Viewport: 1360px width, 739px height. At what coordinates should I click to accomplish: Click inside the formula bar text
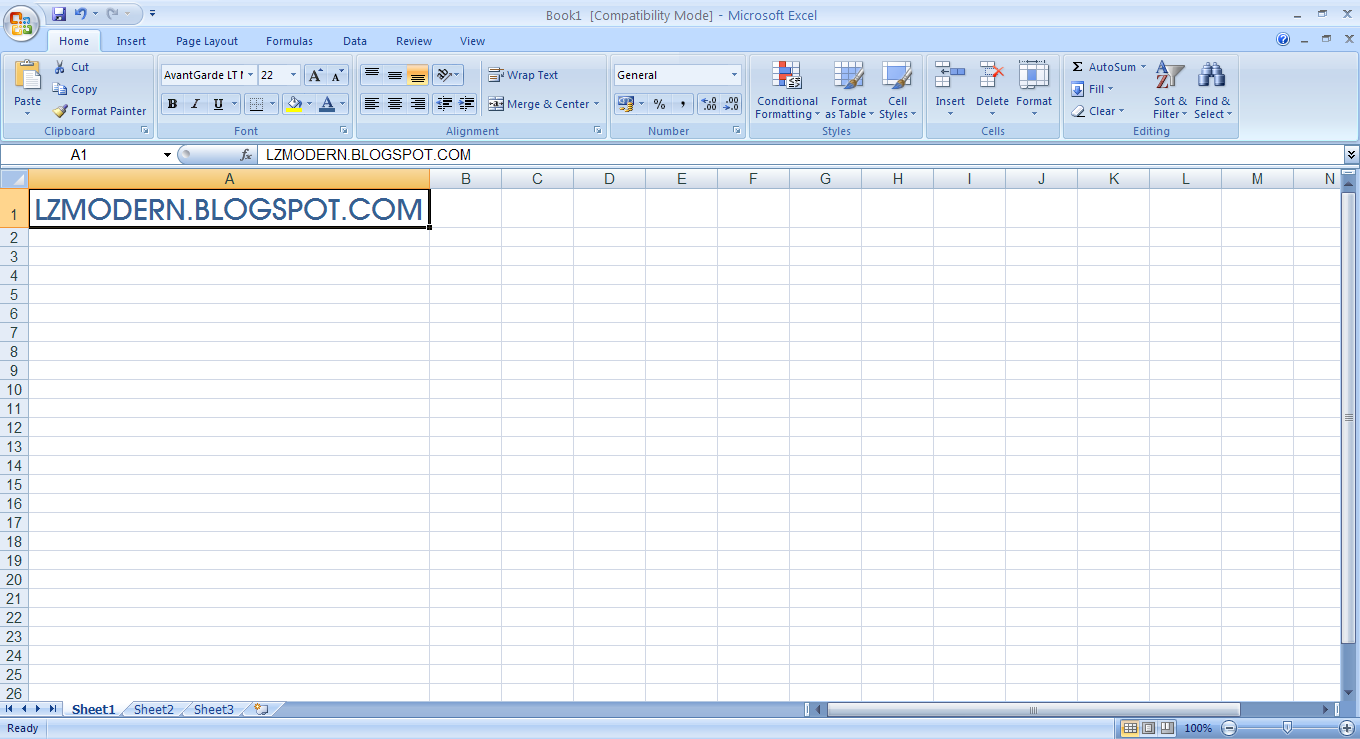(368, 155)
